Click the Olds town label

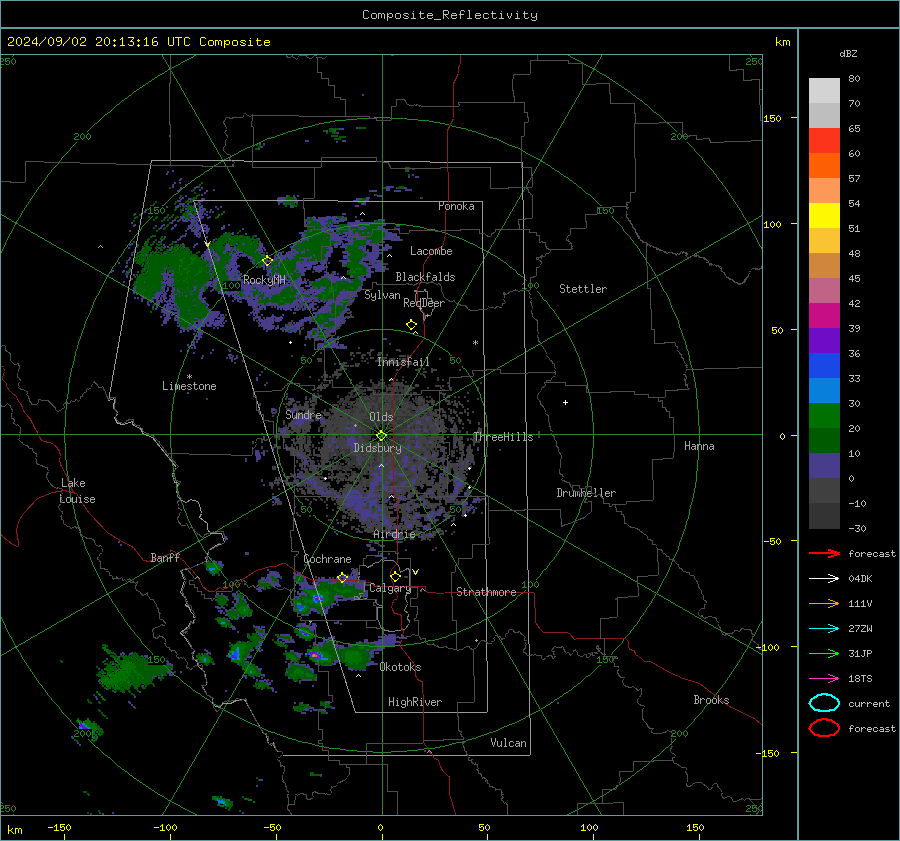(381, 417)
